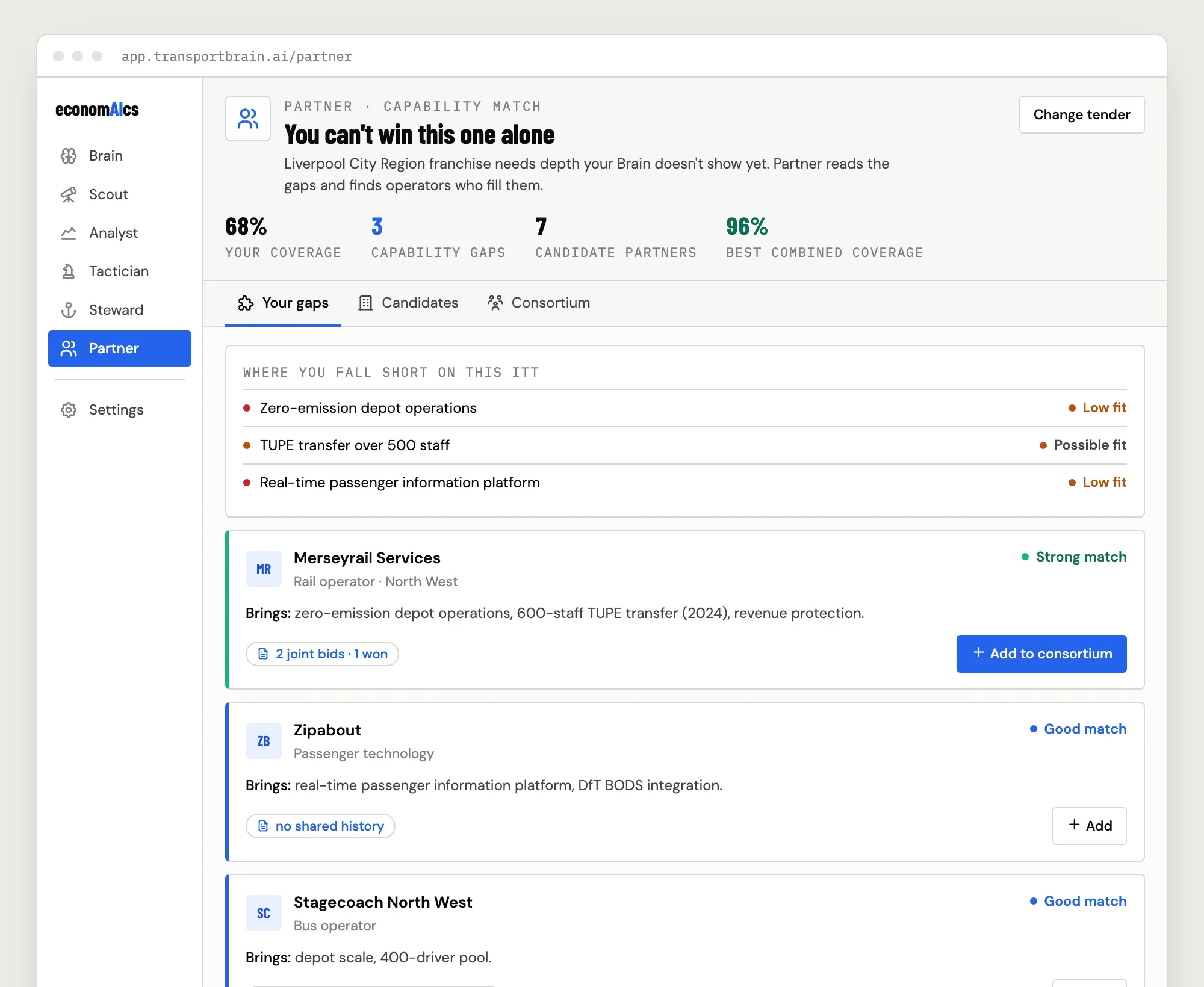Click the puzzle icon on Your gaps tab
The image size is (1204, 987).
pyautogui.click(x=246, y=303)
